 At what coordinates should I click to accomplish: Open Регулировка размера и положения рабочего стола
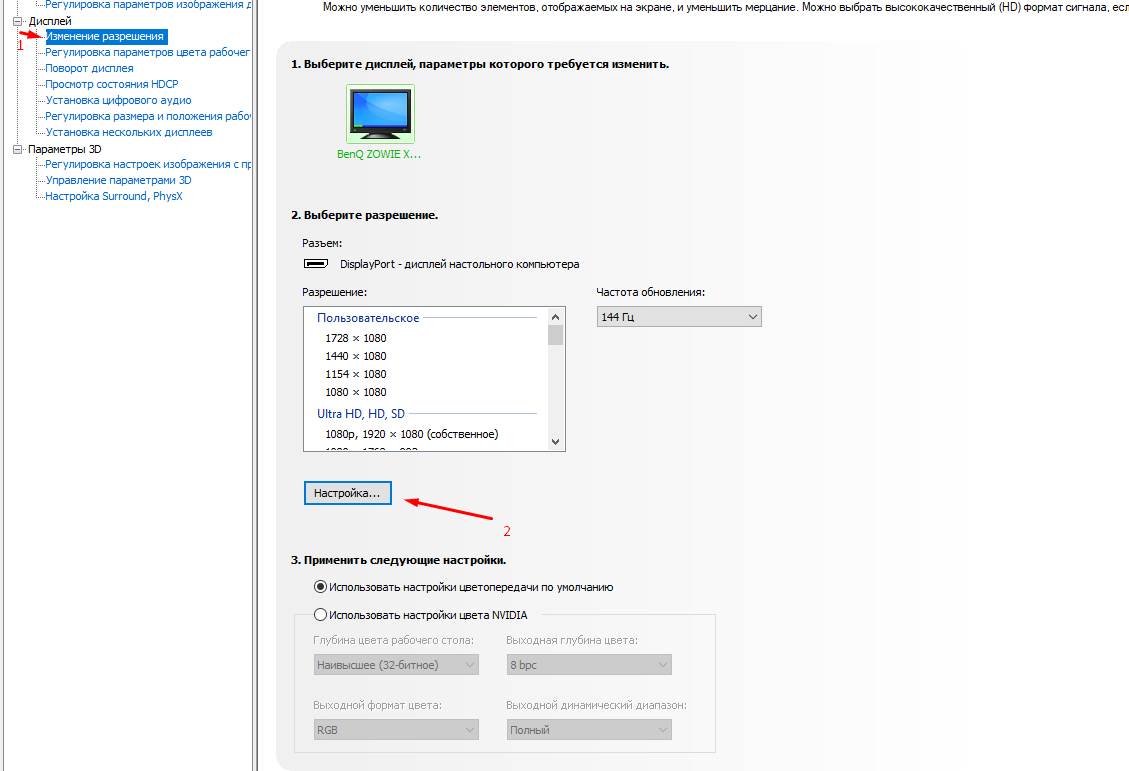click(x=148, y=116)
